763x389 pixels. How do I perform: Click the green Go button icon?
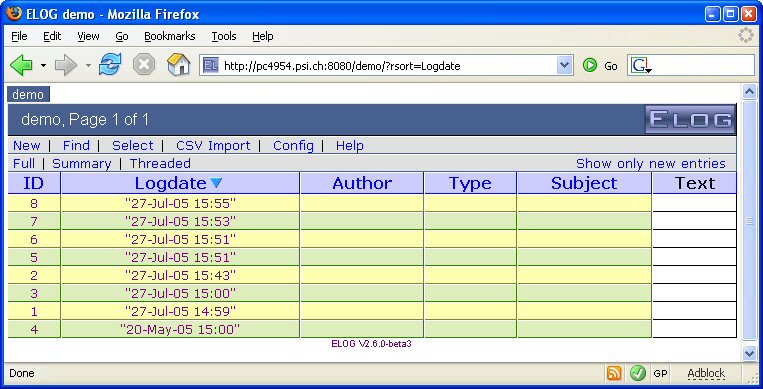pyautogui.click(x=590, y=65)
